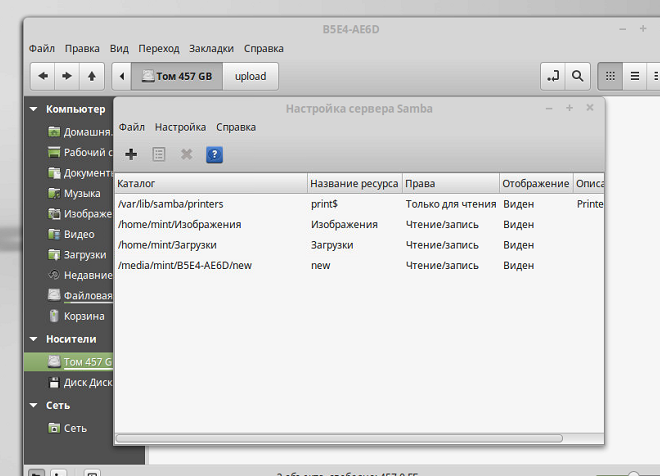The width and height of the screenshot is (660, 476).
Task: Click the upload breadcrumb button
Action: [x=250, y=76]
